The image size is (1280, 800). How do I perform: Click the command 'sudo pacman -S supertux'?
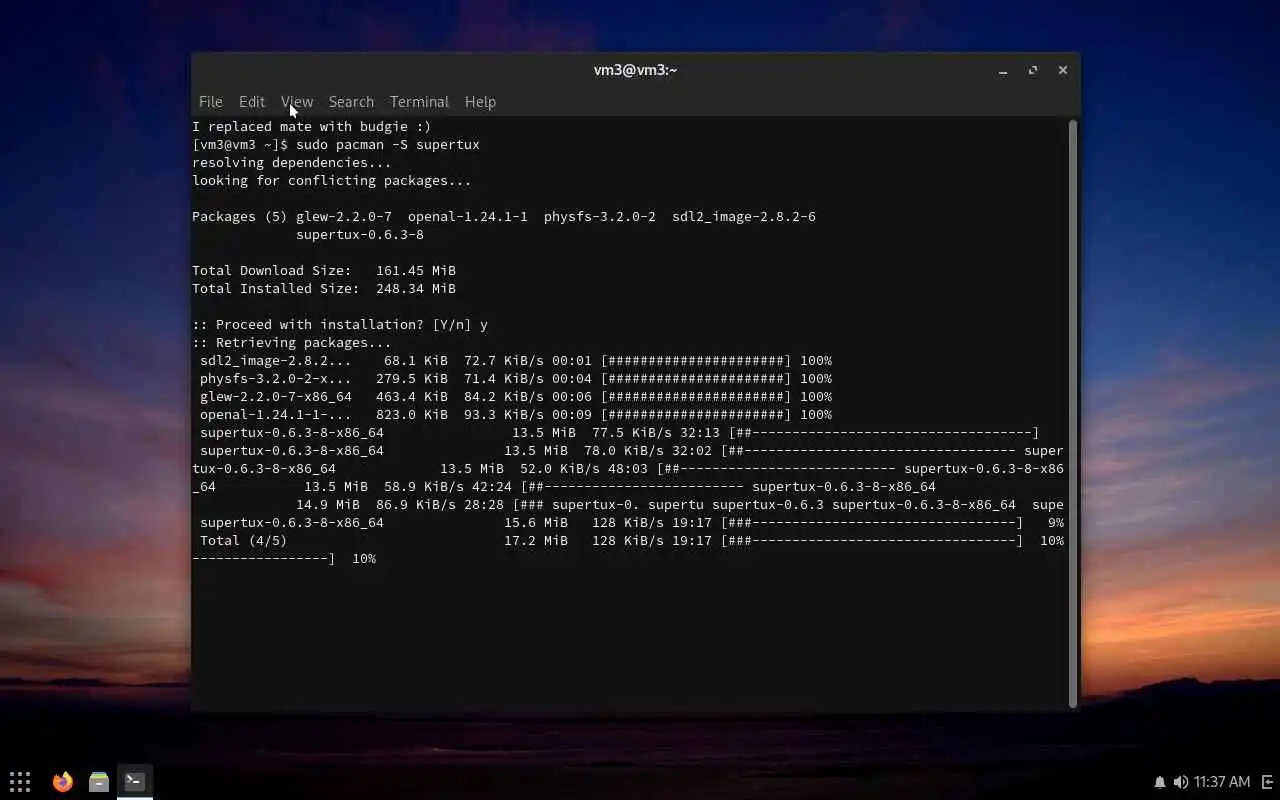(x=388, y=145)
